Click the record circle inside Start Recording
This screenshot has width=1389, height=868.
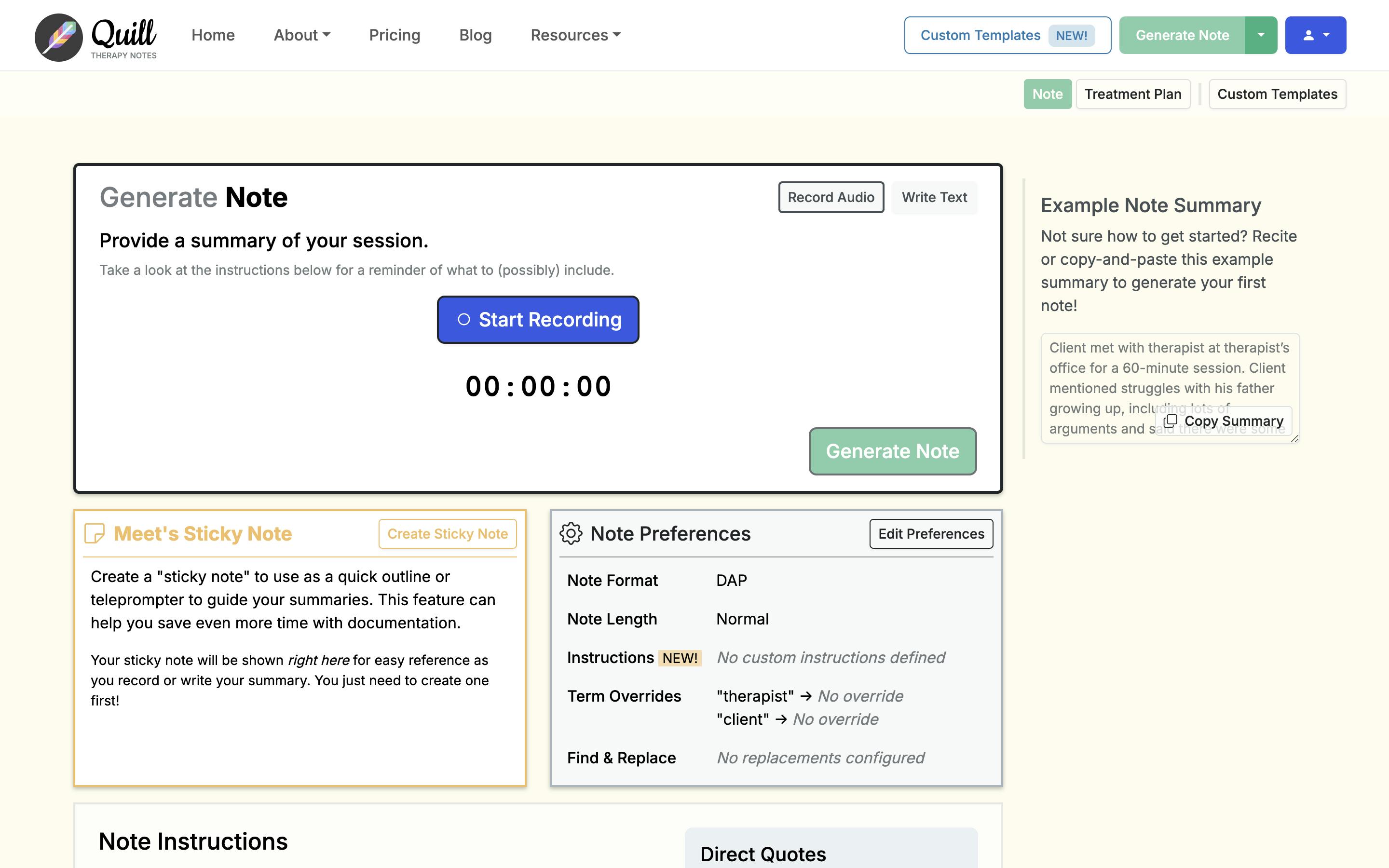[x=464, y=320]
